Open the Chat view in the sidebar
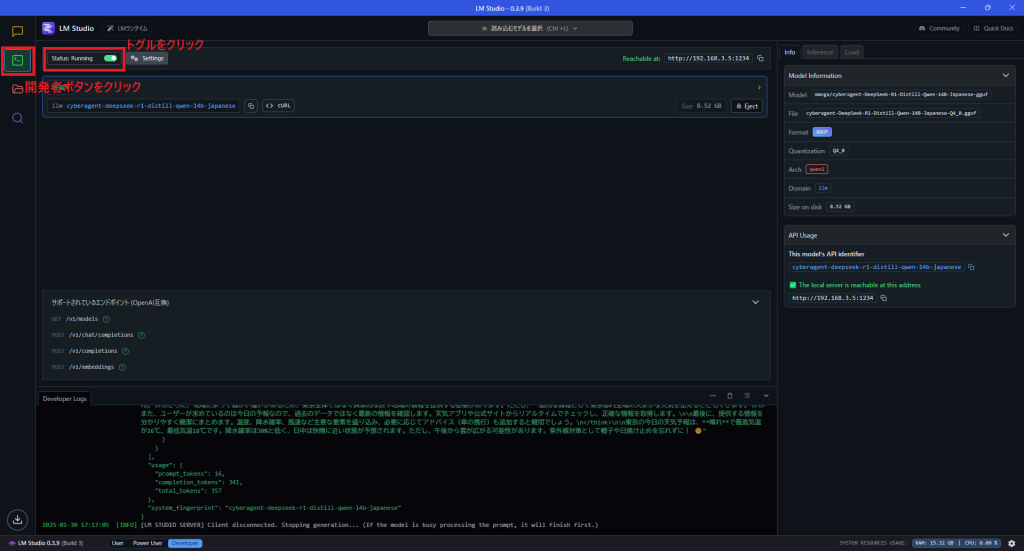The height and width of the screenshot is (551, 1024). tap(17, 31)
